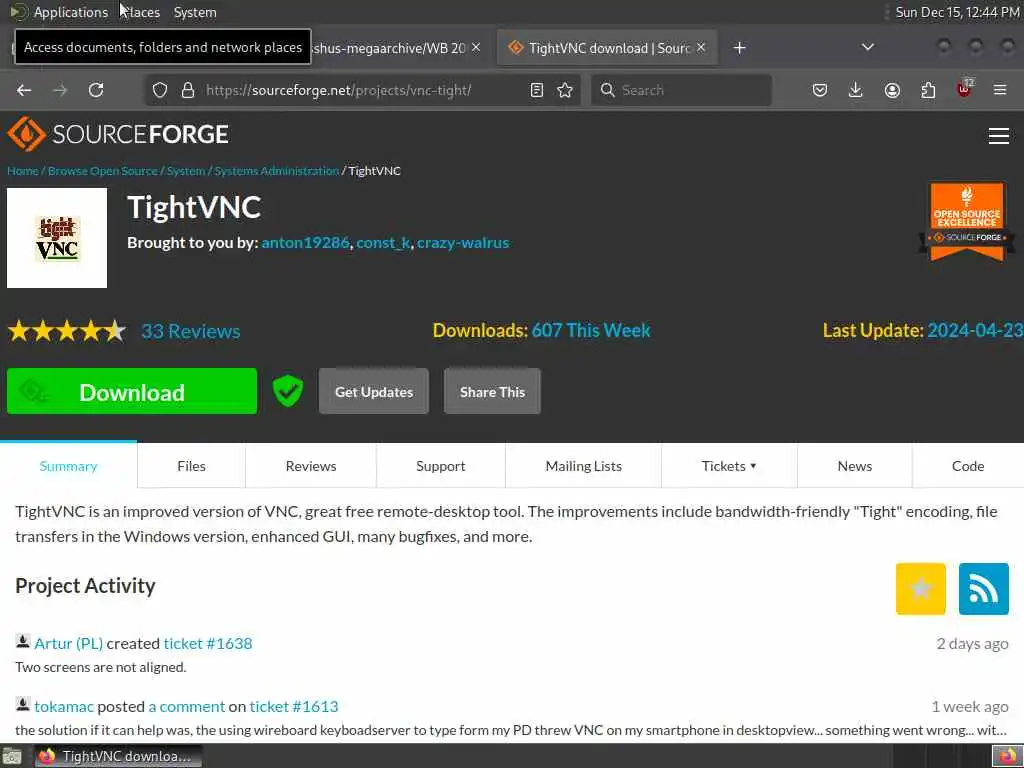This screenshot has width=1024, height=768.
Task: Open the Mailing Lists tab
Action: pyautogui.click(x=584, y=466)
